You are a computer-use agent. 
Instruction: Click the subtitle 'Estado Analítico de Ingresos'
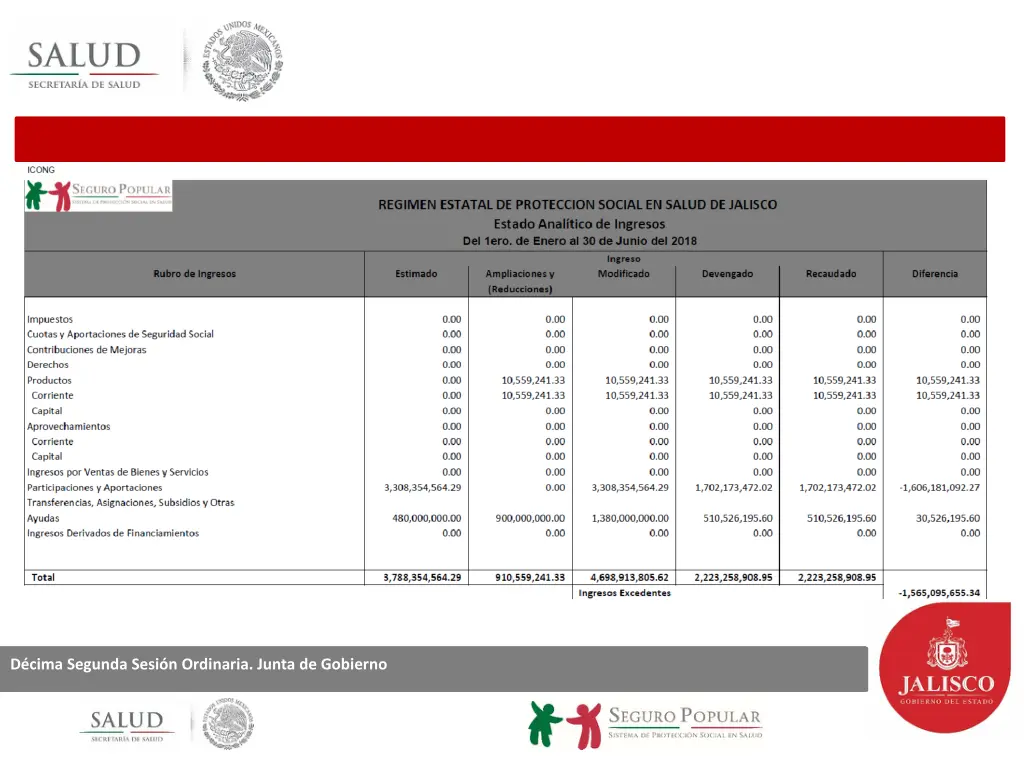[579, 224]
